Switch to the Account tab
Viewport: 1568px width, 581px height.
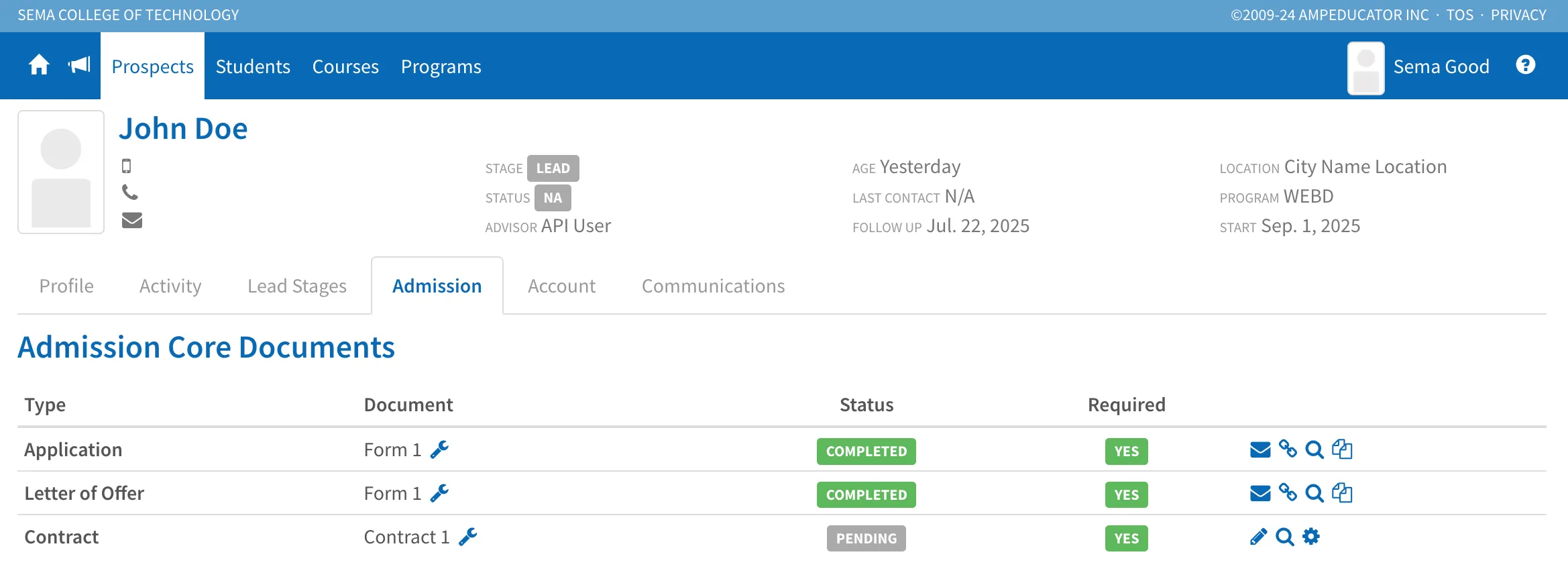(562, 286)
